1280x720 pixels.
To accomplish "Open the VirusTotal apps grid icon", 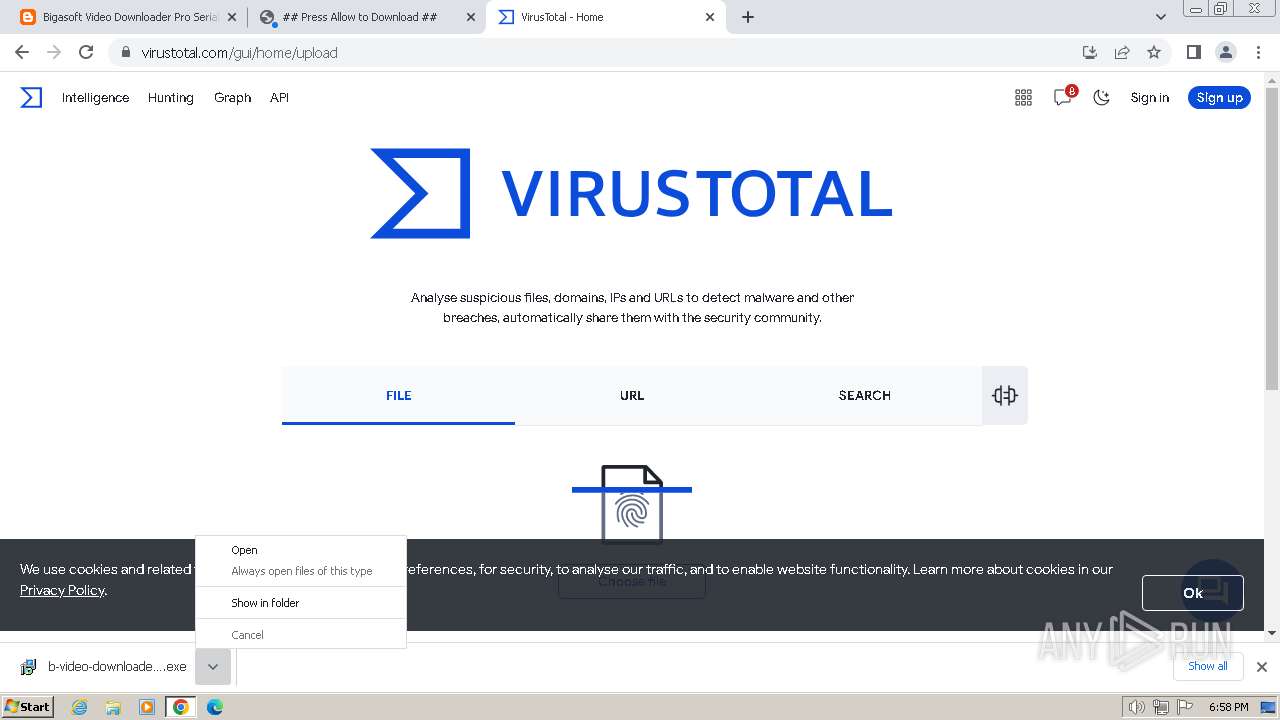I will (1023, 97).
